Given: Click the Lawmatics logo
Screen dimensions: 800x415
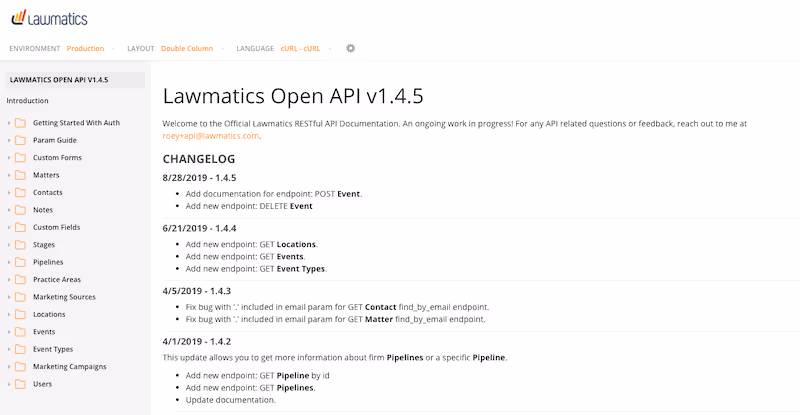Looking at the screenshot, I should [x=49, y=18].
